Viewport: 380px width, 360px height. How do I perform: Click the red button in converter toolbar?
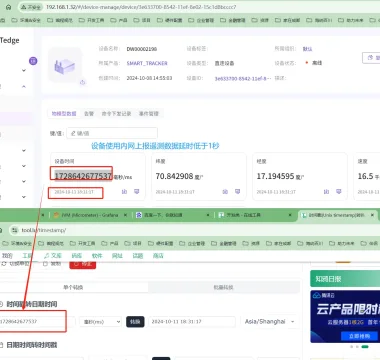(83, 265)
